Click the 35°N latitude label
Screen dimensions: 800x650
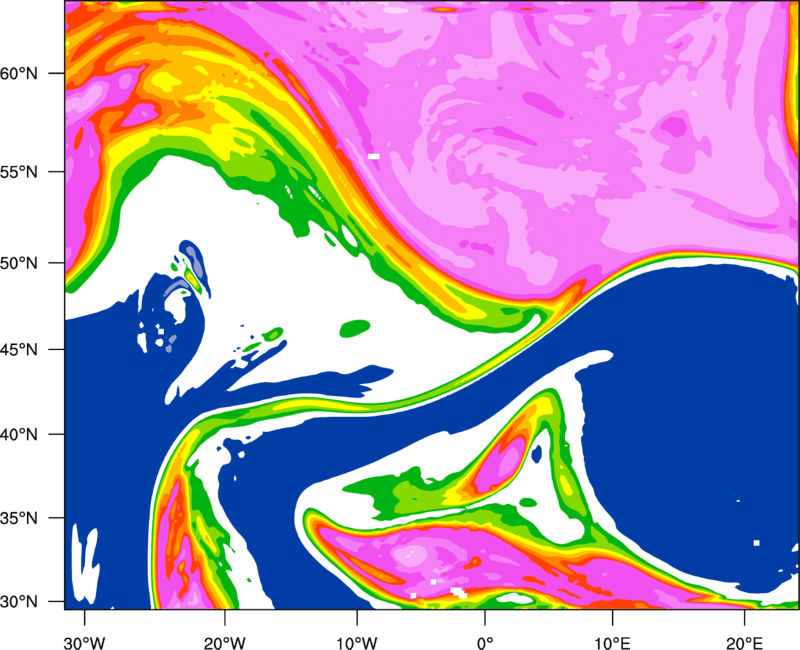coord(19,519)
